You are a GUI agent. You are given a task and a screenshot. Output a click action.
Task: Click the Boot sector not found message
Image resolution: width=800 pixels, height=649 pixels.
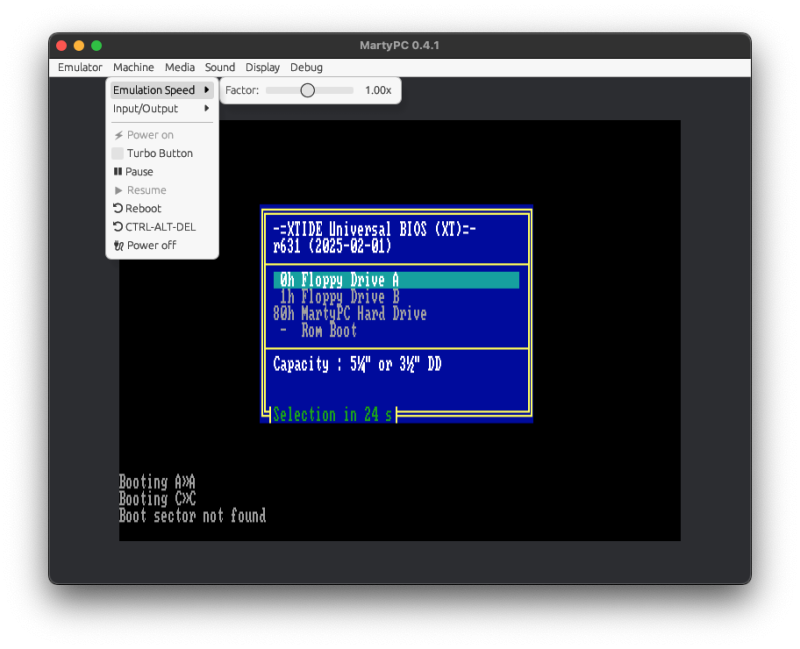click(x=192, y=515)
